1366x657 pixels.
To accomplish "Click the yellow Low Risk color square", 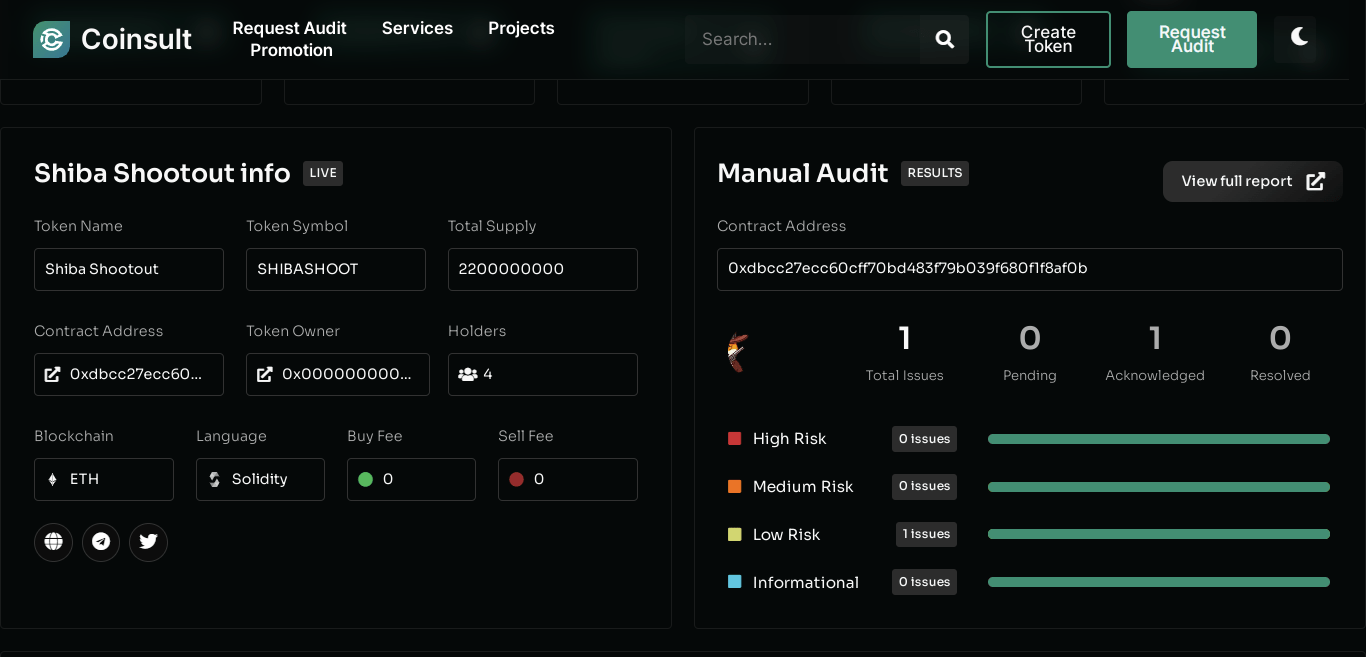I will 735,534.
